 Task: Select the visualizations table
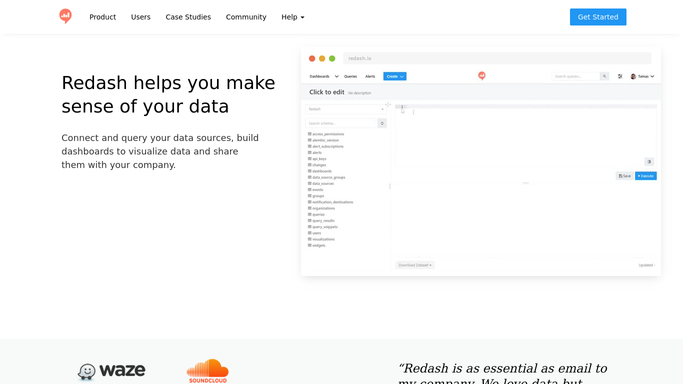tap(323, 239)
